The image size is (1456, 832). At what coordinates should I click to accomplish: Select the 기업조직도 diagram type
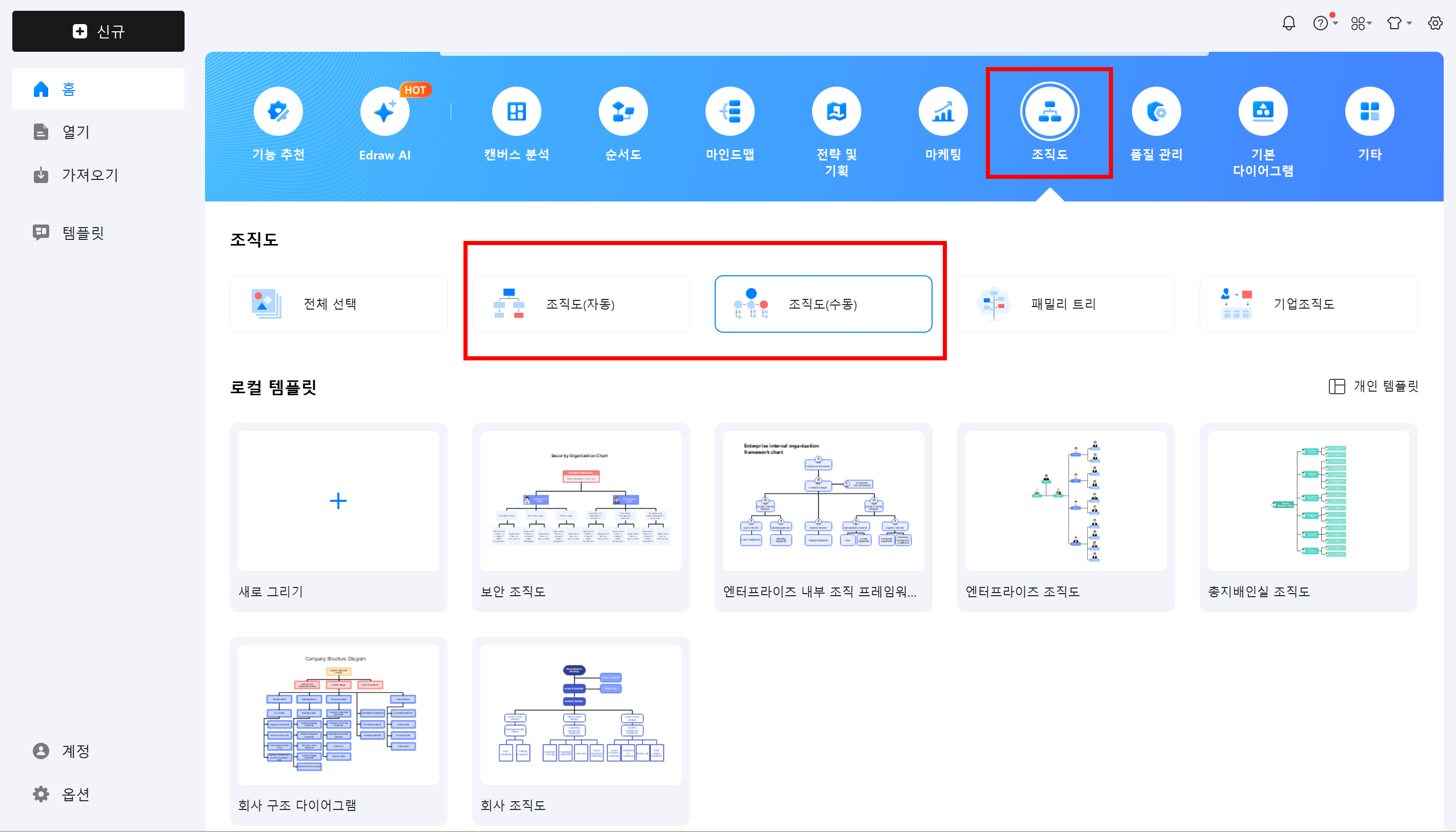click(x=1308, y=304)
